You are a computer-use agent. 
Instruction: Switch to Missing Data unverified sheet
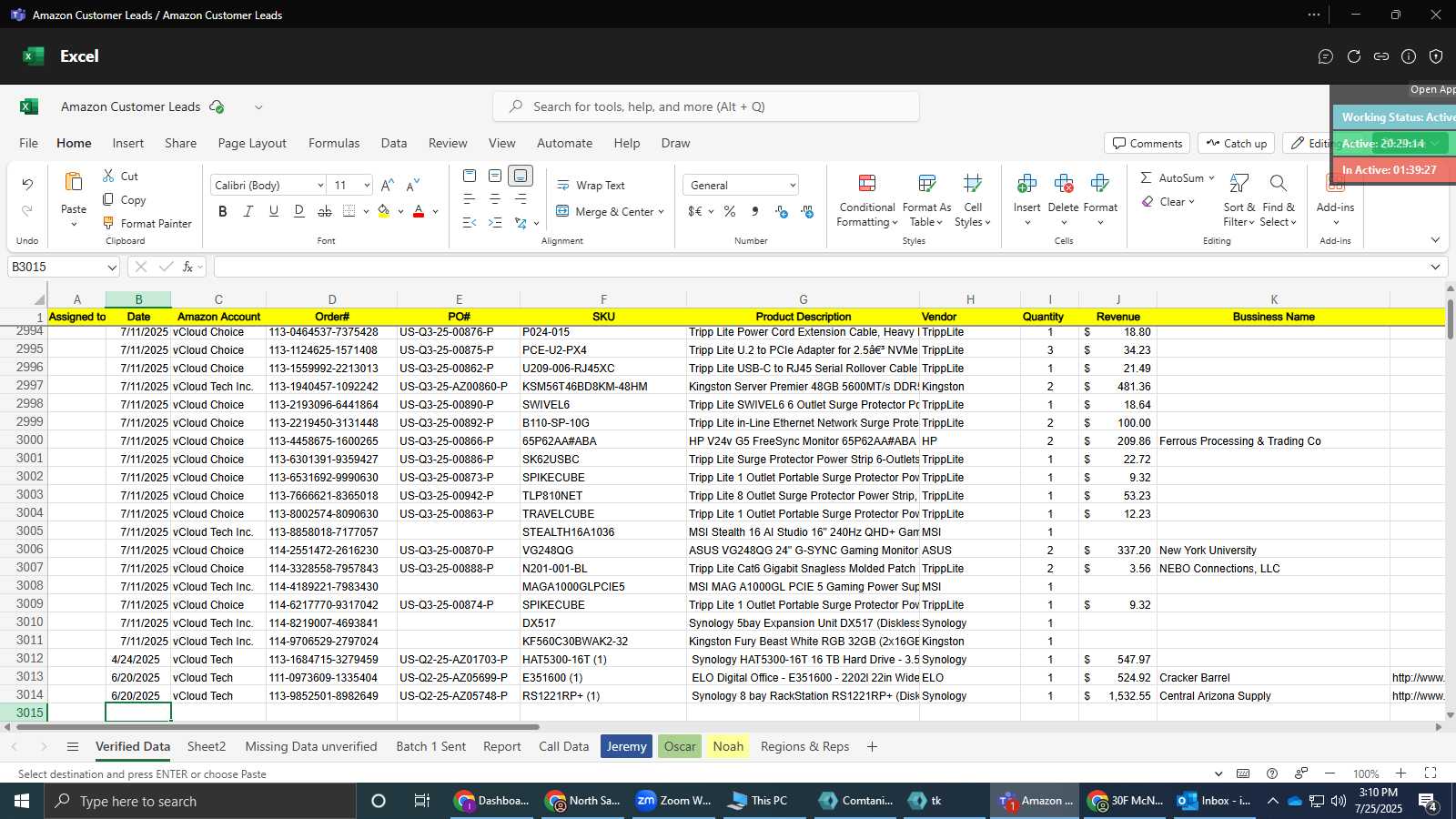coord(311,746)
